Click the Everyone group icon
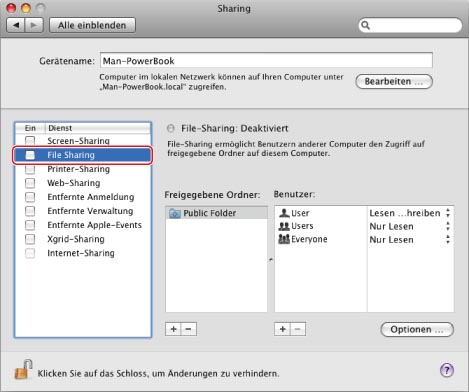The height and width of the screenshot is (392, 469). click(x=284, y=239)
